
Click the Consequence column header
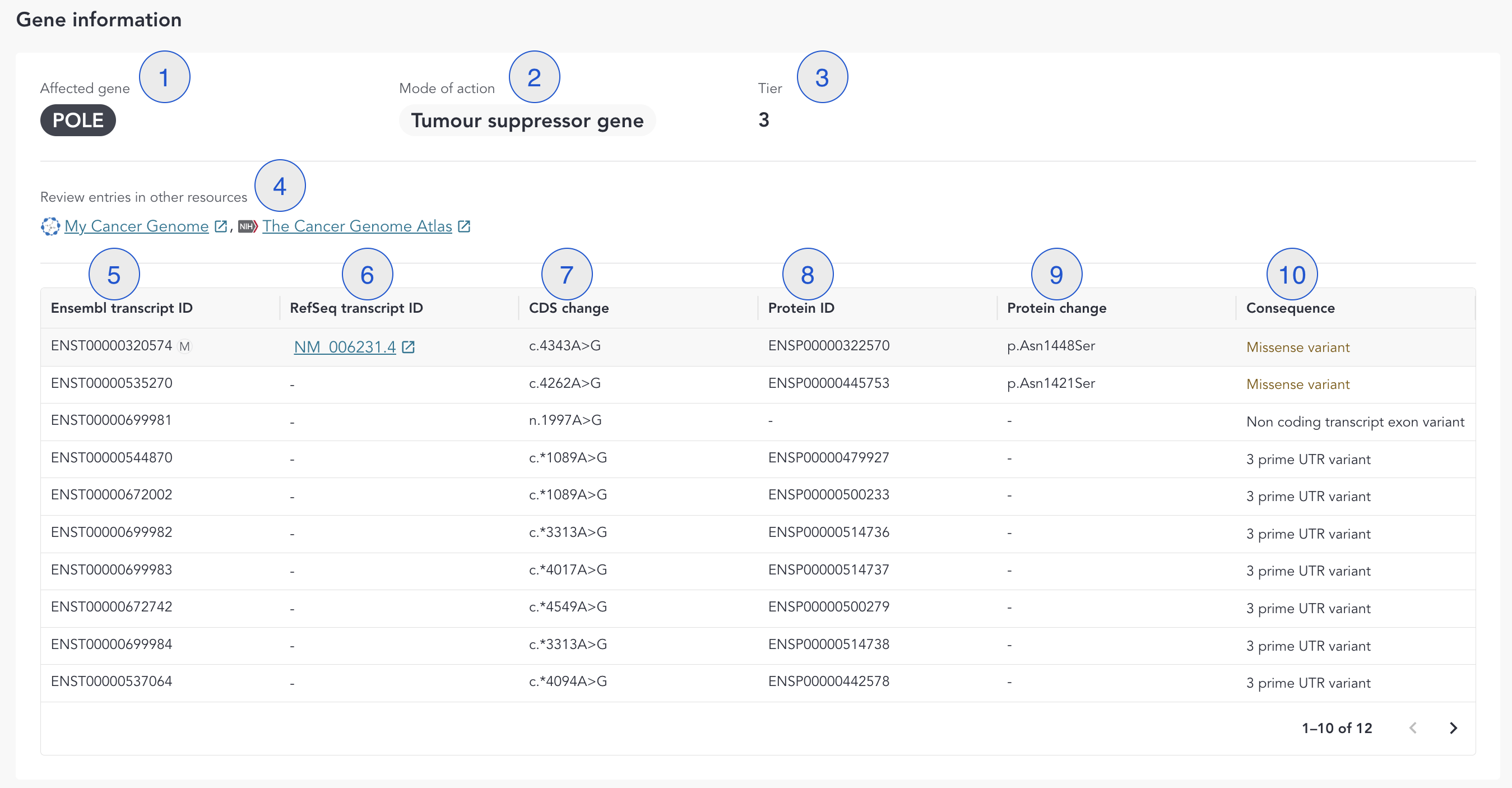(x=1290, y=308)
